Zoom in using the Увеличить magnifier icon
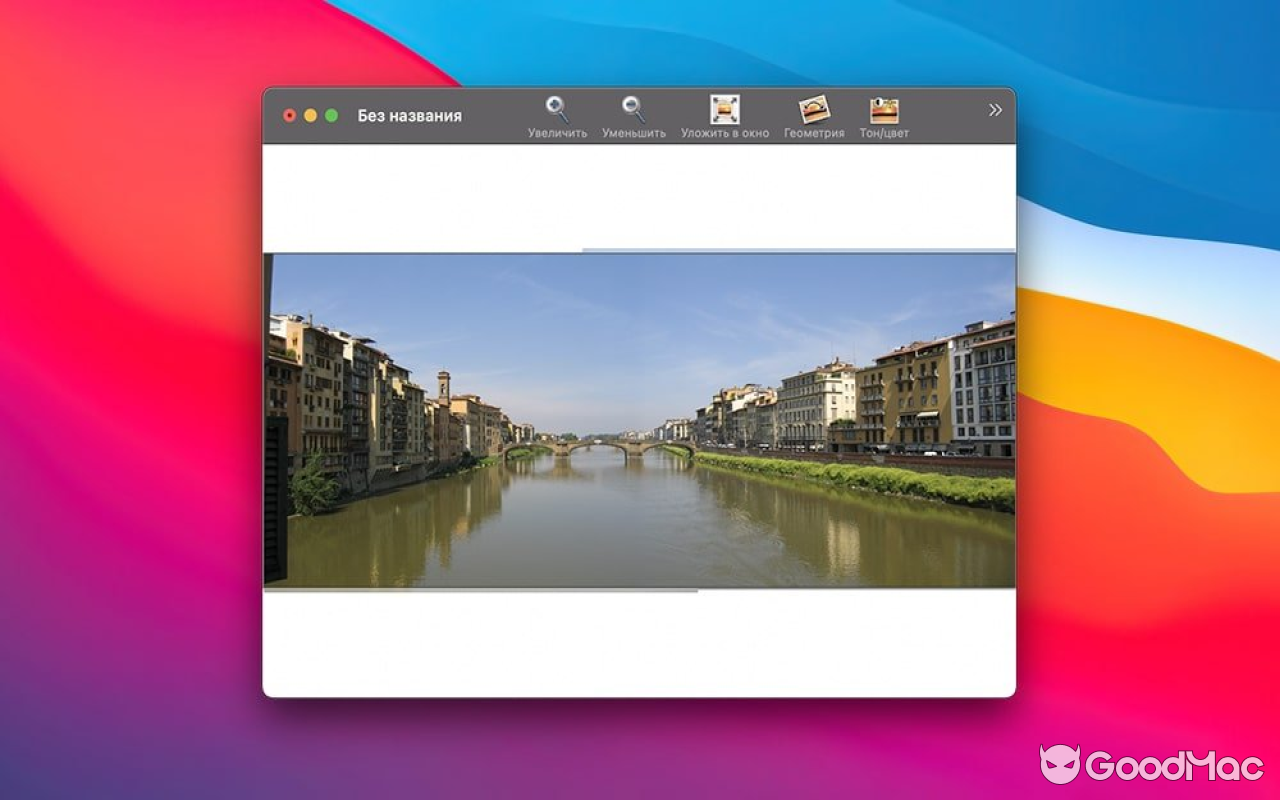 (x=557, y=108)
